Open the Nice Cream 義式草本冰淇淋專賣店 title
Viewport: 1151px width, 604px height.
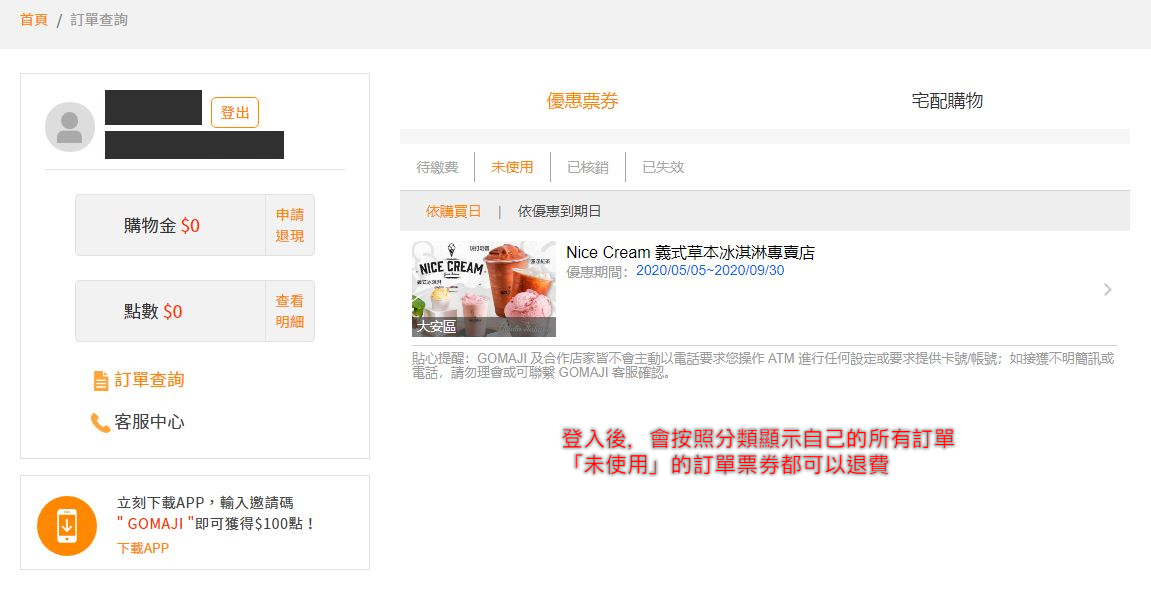[x=690, y=252]
